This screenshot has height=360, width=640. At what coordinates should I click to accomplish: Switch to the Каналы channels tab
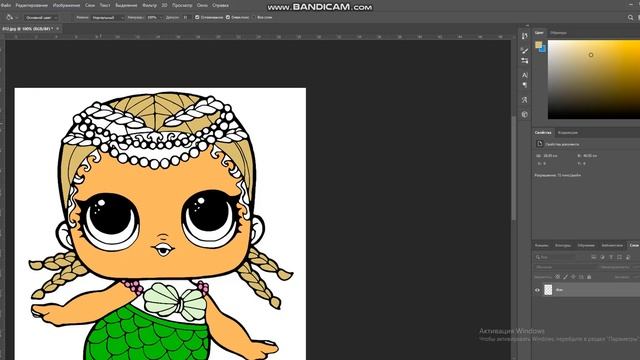pos(541,245)
